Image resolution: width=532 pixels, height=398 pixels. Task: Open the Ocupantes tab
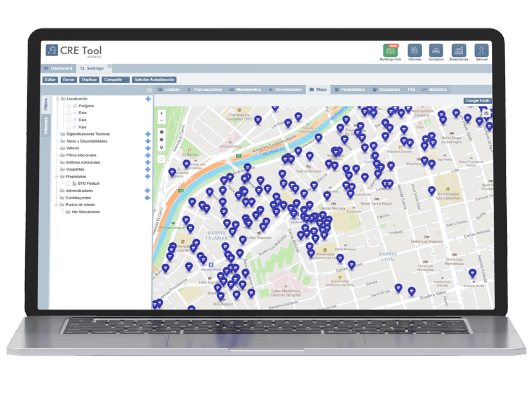pos(386,90)
